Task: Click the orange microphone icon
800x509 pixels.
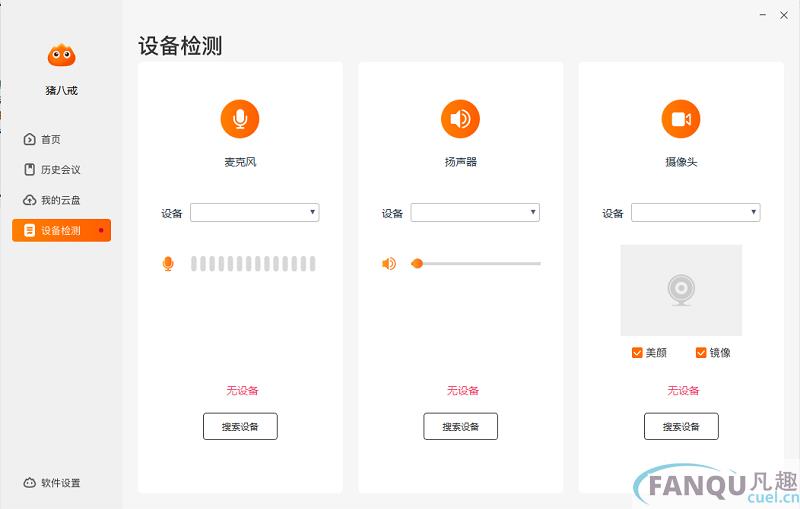Action: 240,119
